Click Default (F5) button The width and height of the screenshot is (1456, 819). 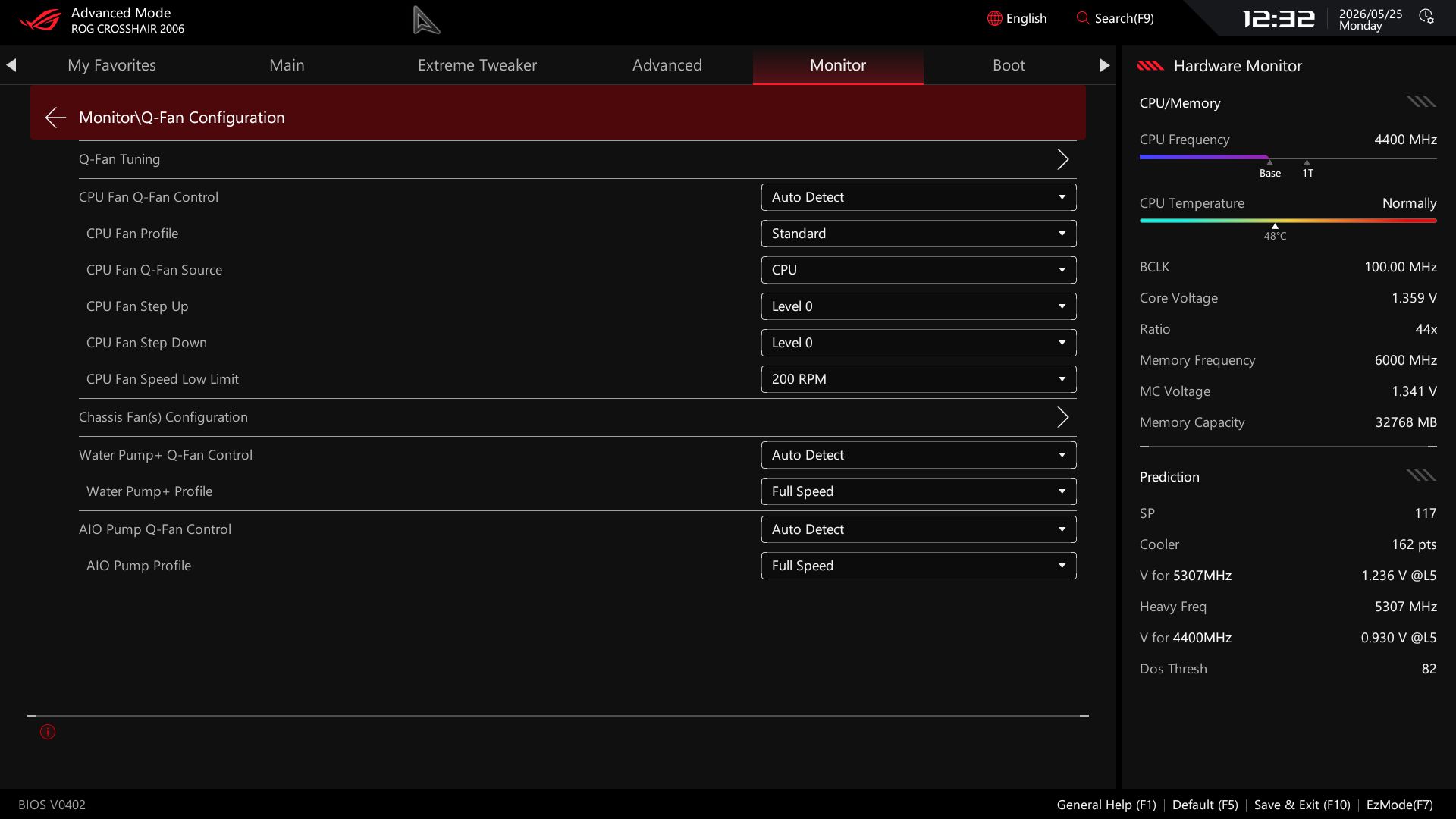1205,805
